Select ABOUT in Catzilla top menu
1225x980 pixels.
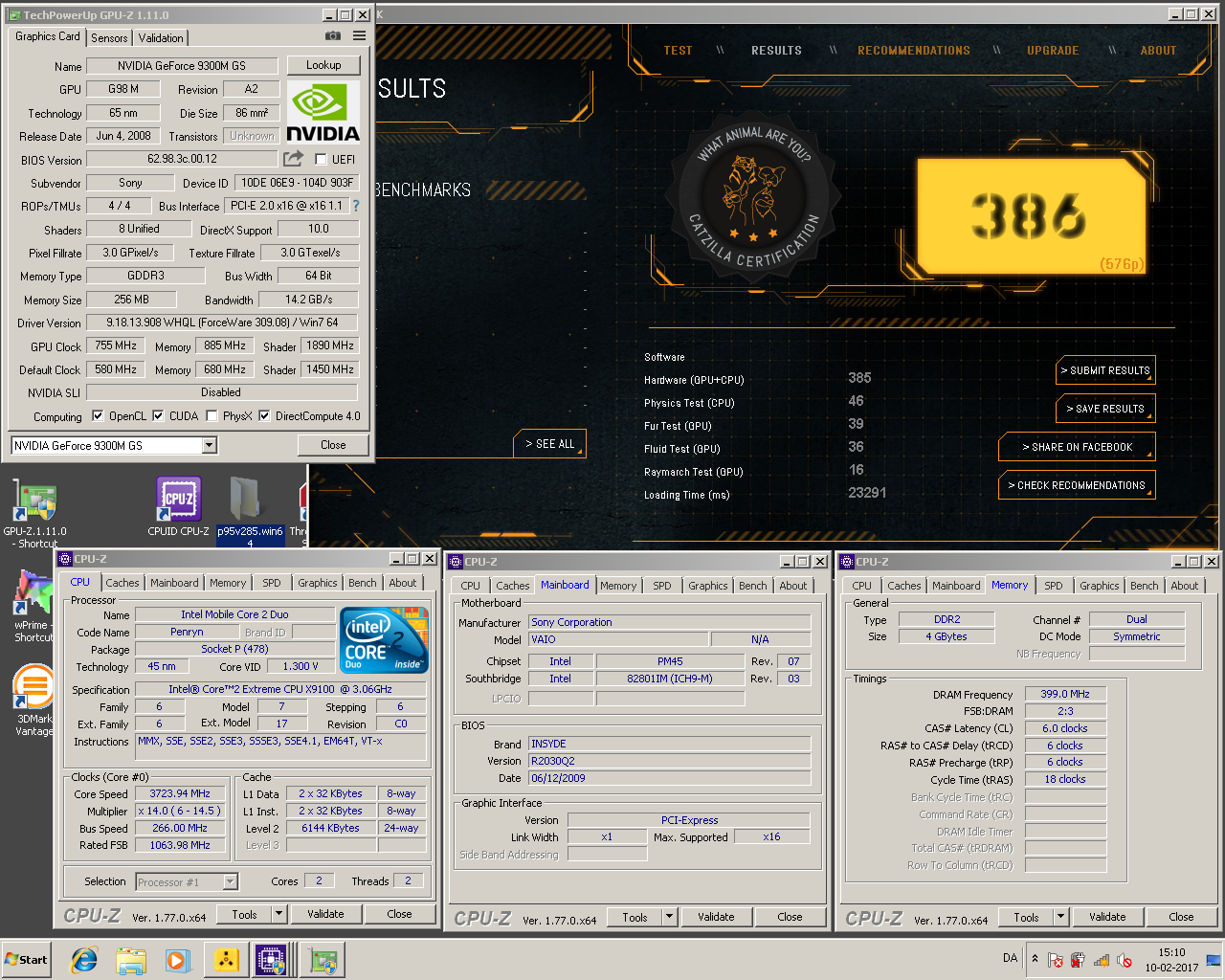pyautogui.click(x=1158, y=51)
